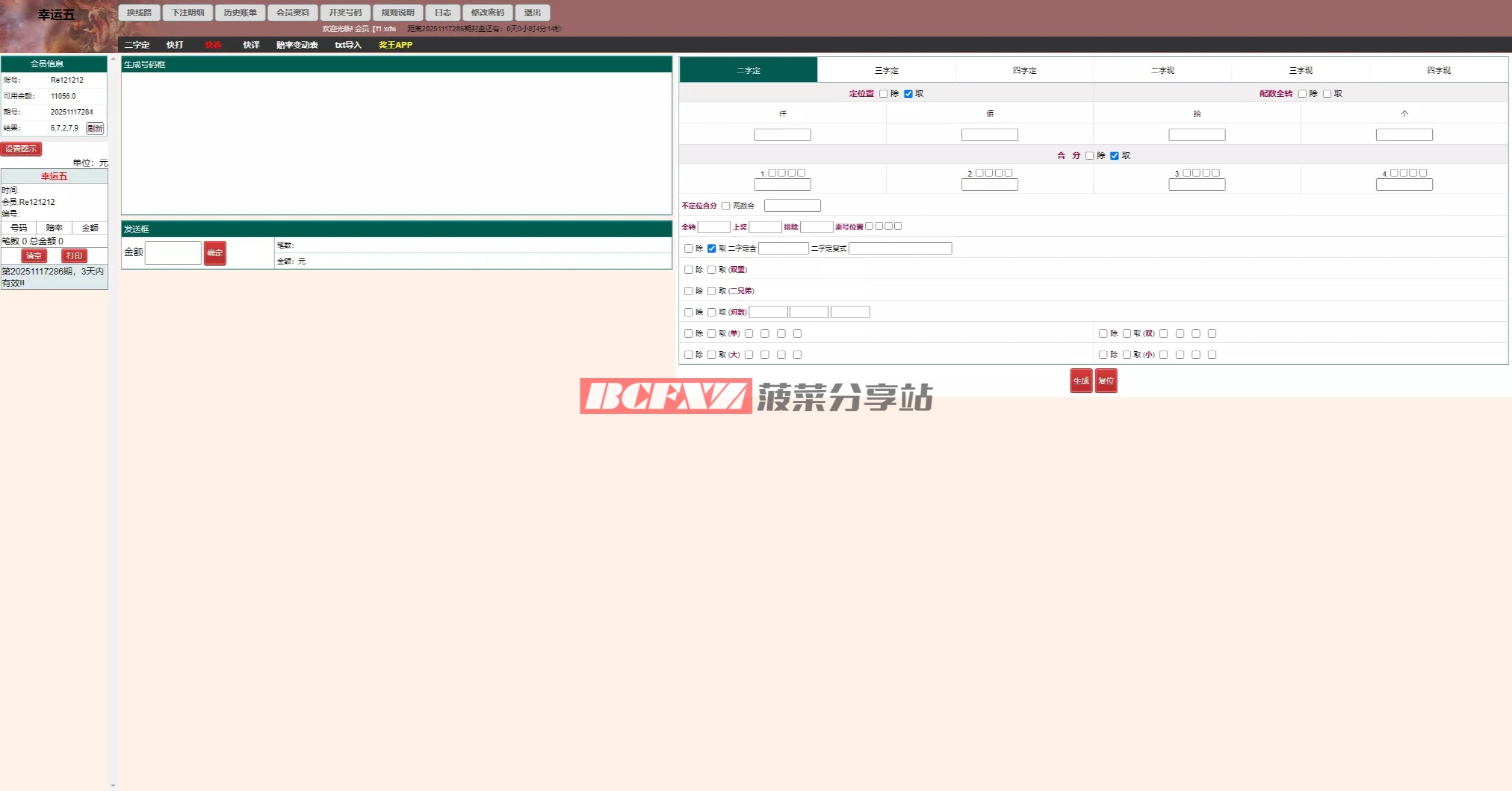The image size is (1512, 791).
Task: Open the 奖王APP menu link
Action: [x=395, y=45]
